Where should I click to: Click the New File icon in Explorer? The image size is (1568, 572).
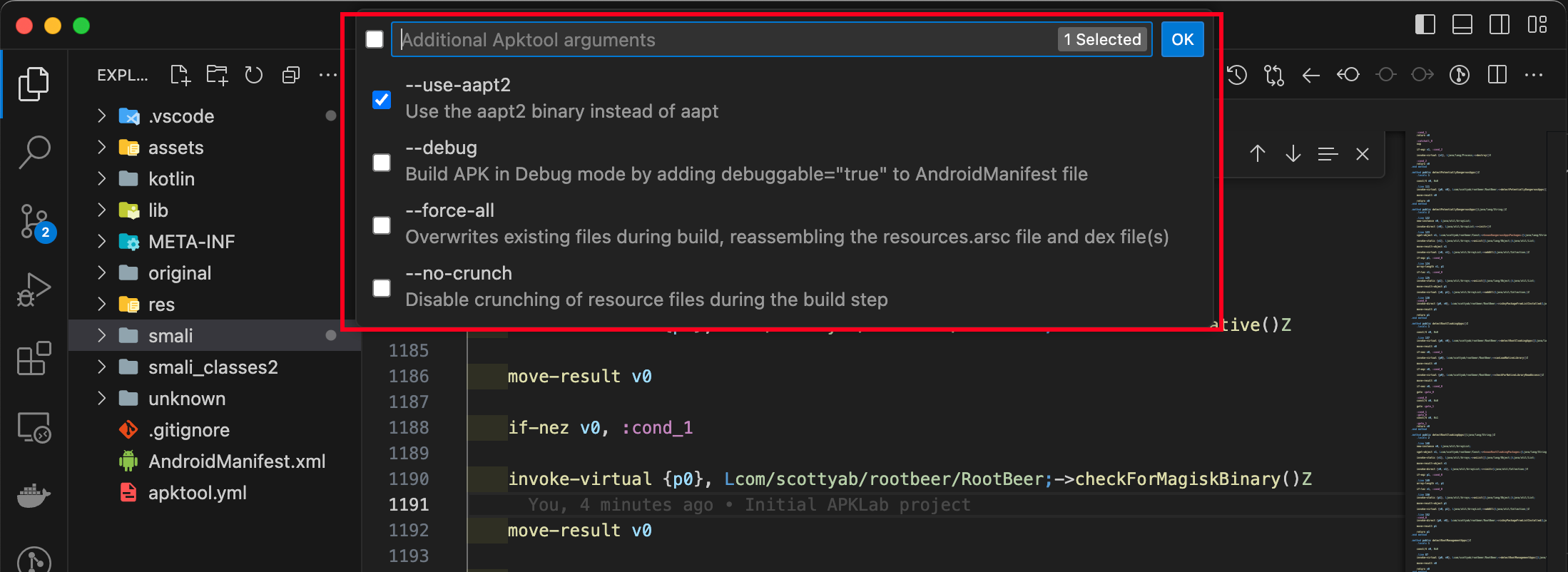click(180, 75)
